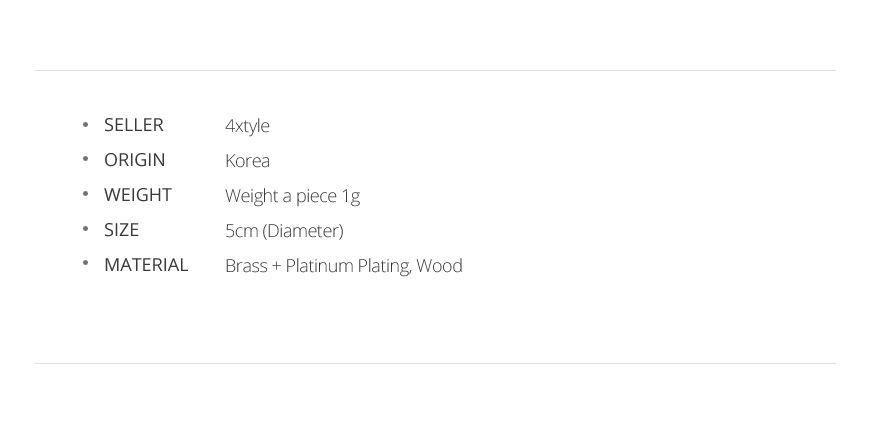Click the SIZE label
The image size is (873, 437).
[x=121, y=230]
